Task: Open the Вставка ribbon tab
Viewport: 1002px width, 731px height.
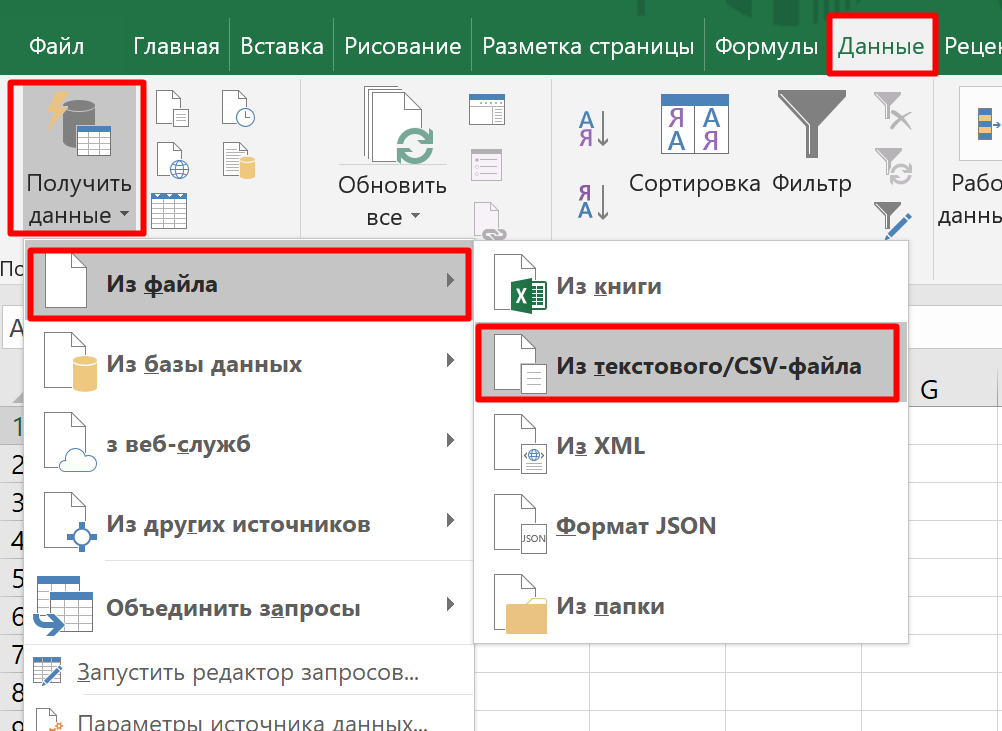Action: pos(282,46)
